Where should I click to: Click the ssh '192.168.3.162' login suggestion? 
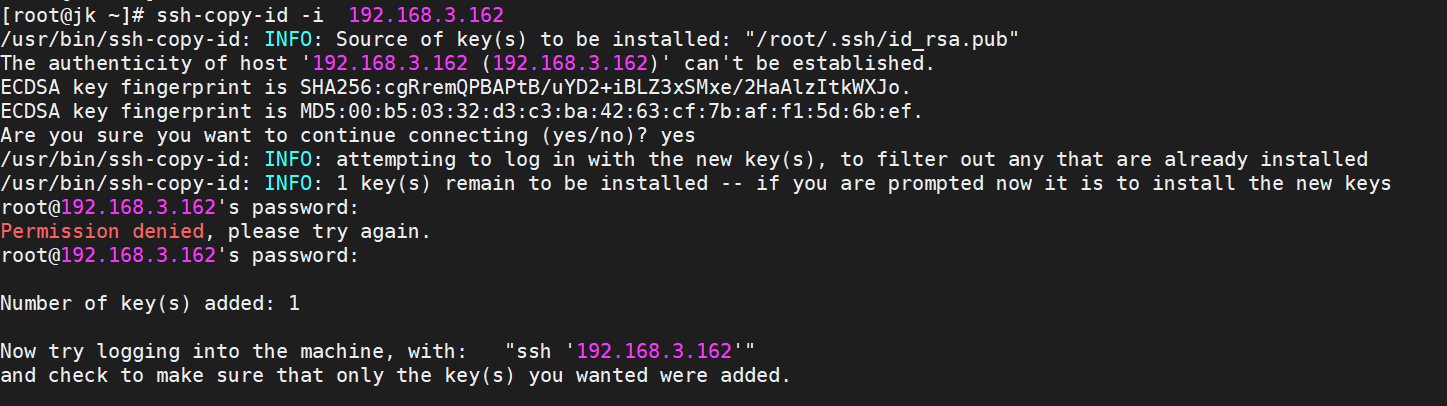[630, 351]
